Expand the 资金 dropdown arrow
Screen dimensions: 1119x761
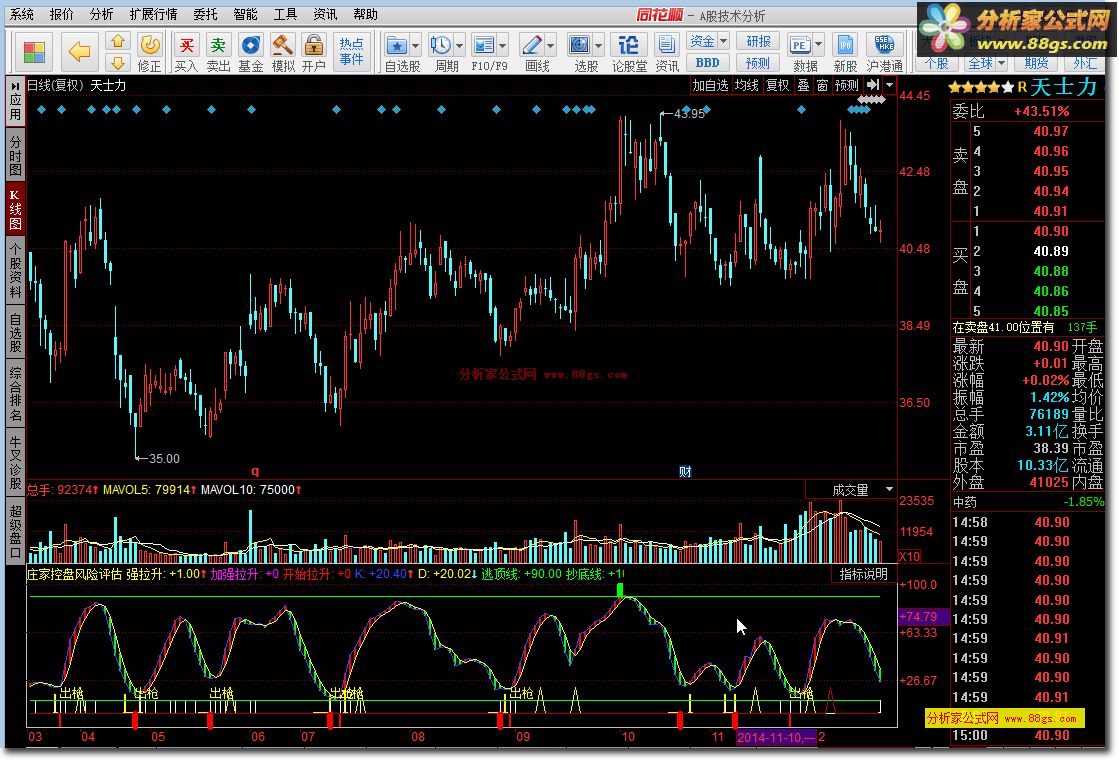723,41
